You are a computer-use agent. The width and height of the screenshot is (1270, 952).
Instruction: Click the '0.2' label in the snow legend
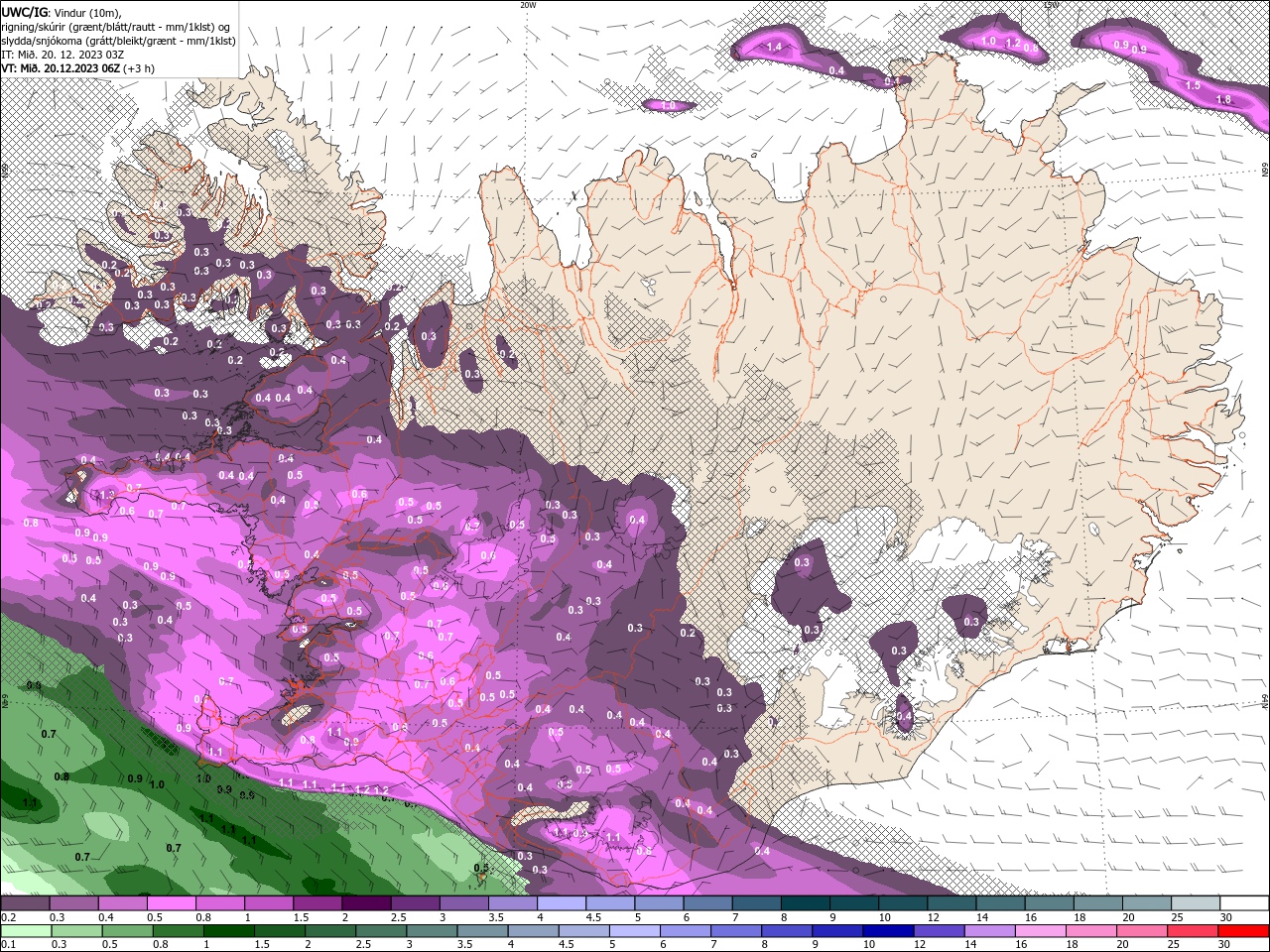[8, 917]
